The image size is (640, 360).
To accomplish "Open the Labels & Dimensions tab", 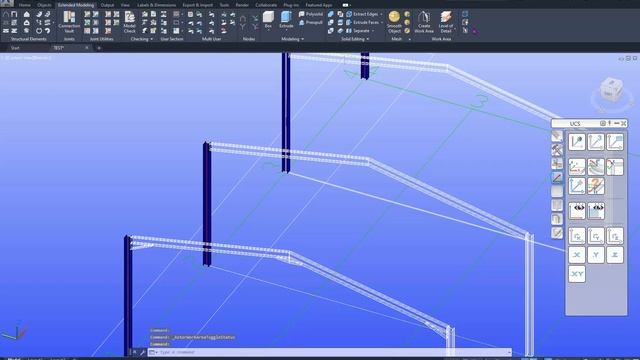I will [x=157, y=5].
